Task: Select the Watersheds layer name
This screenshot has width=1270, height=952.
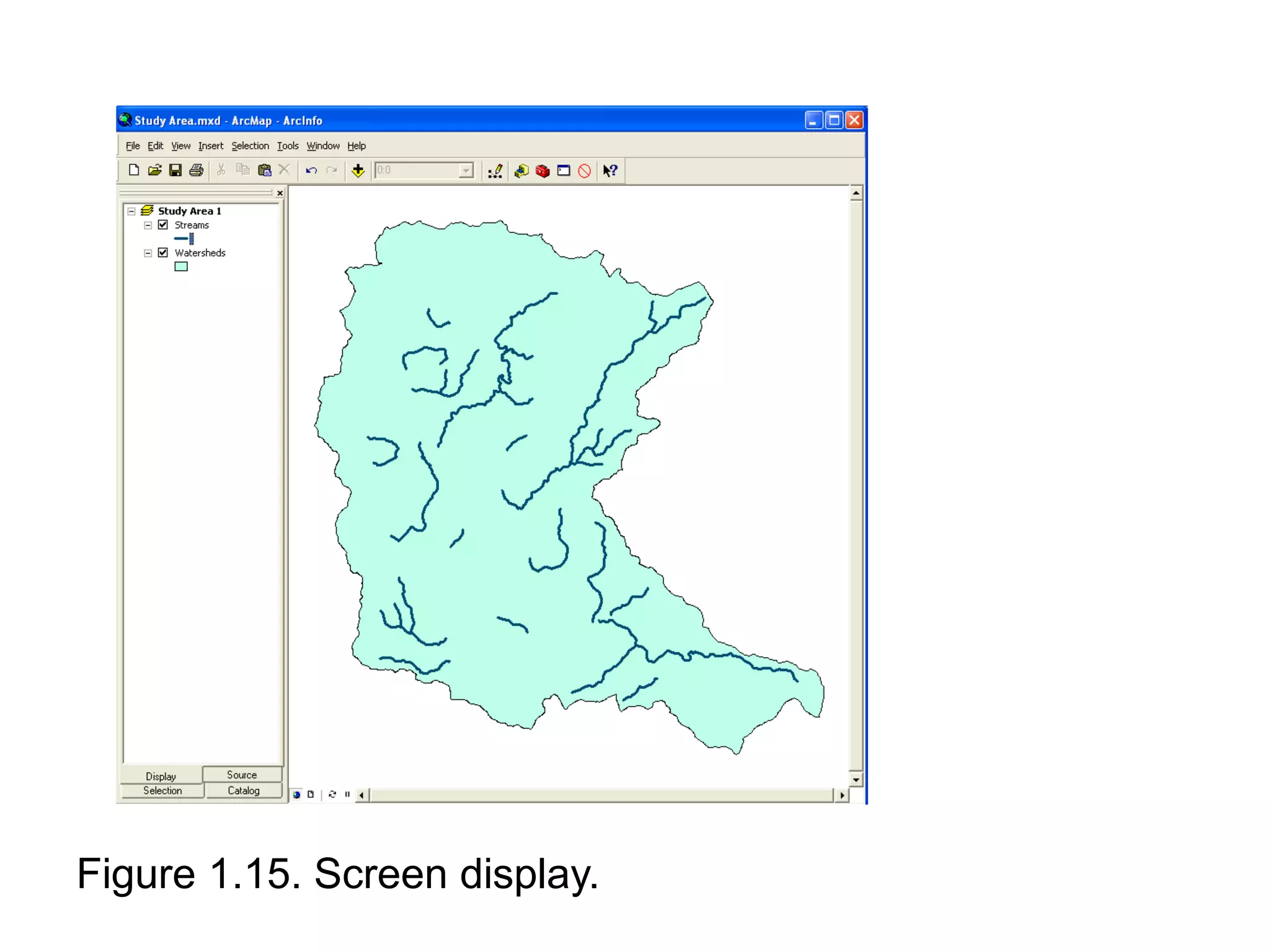Action: pos(200,253)
